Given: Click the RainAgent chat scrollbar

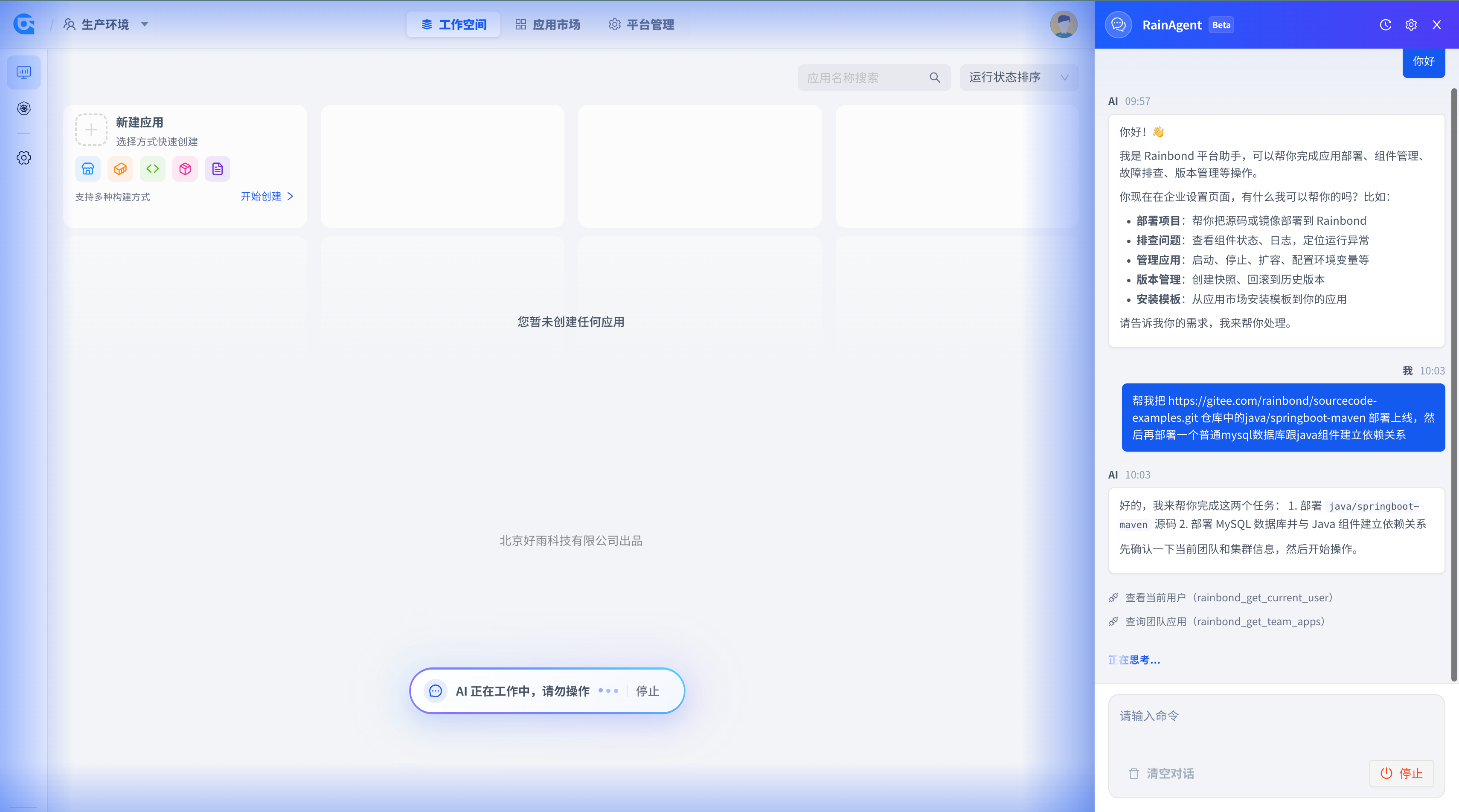Looking at the screenshot, I should click(x=1454, y=385).
